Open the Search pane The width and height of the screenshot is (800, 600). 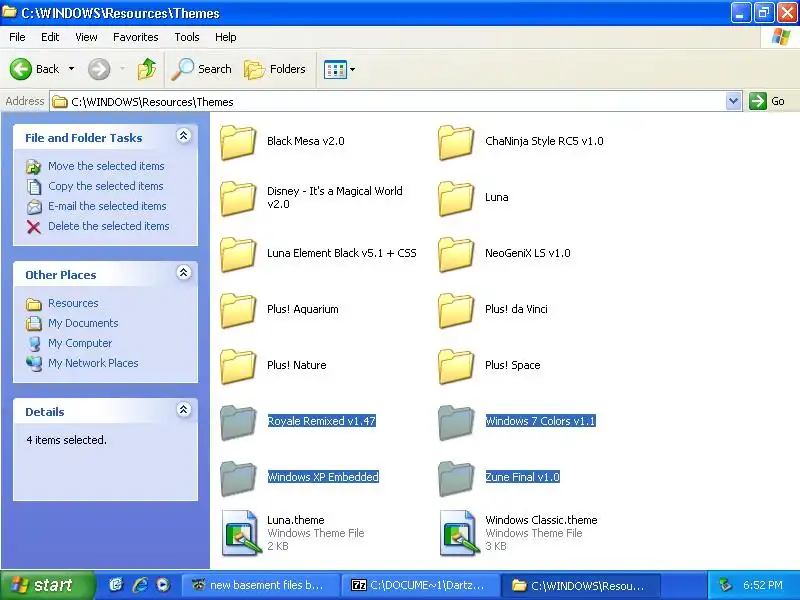pyautogui.click(x=202, y=69)
